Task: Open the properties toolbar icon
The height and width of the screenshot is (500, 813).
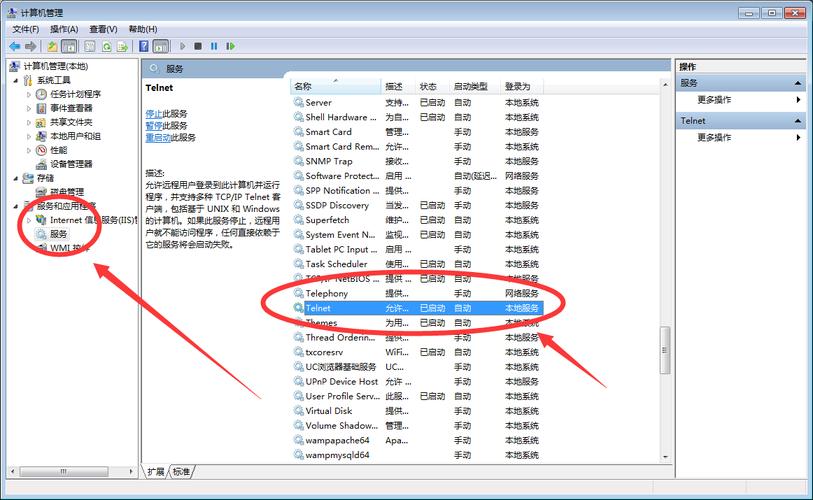Action: pos(90,47)
